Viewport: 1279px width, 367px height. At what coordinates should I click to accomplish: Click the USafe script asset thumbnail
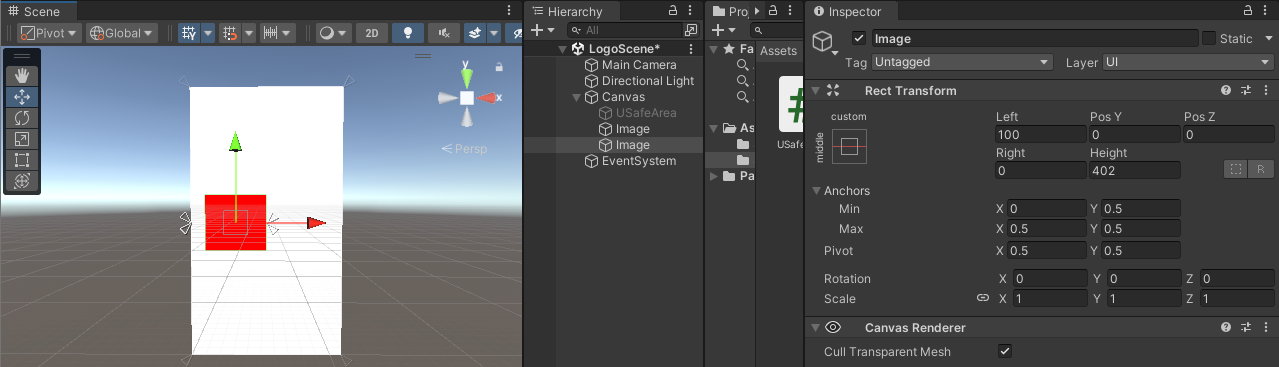pyautogui.click(x=792, y=103)
